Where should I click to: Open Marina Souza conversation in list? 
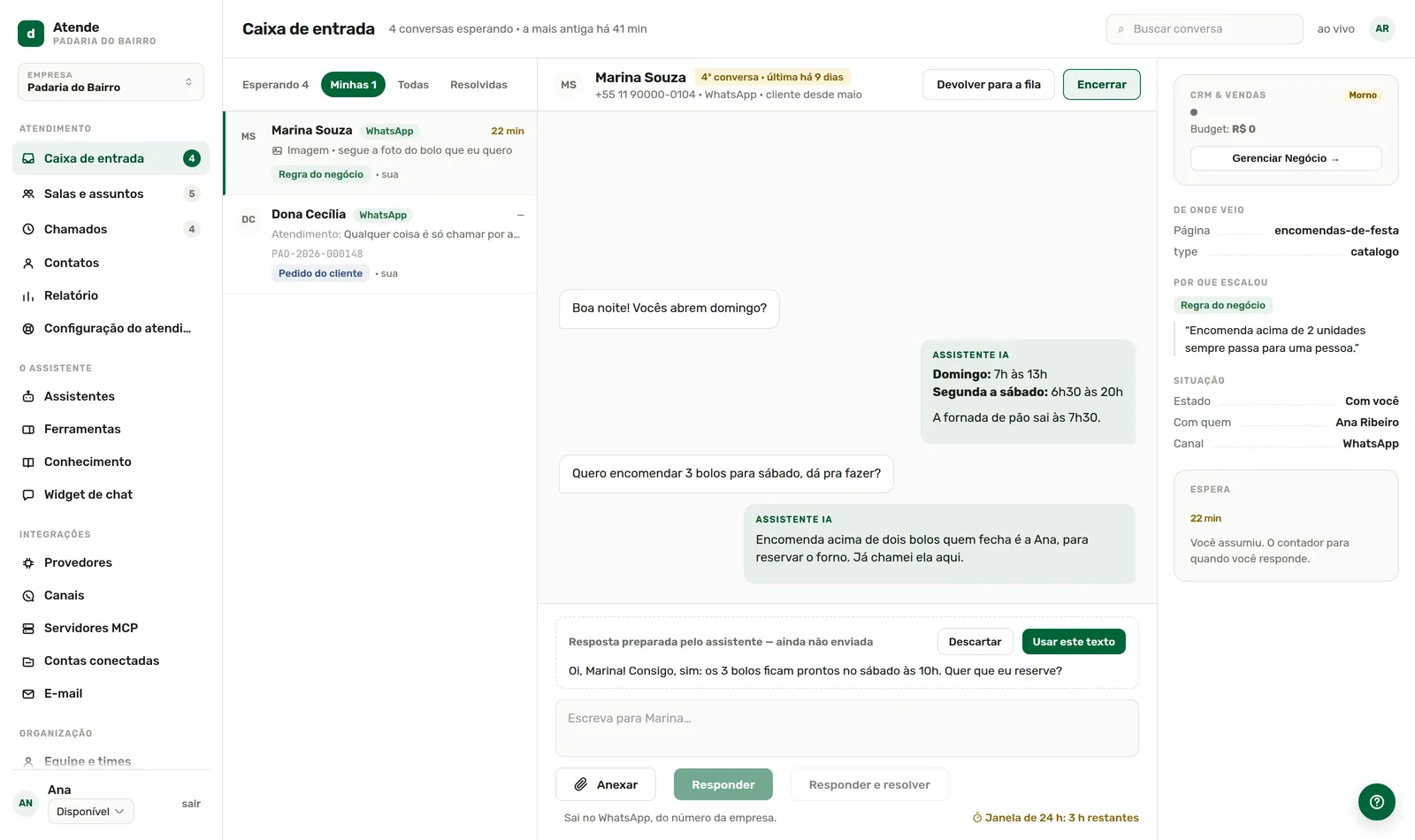coord(380,153)
